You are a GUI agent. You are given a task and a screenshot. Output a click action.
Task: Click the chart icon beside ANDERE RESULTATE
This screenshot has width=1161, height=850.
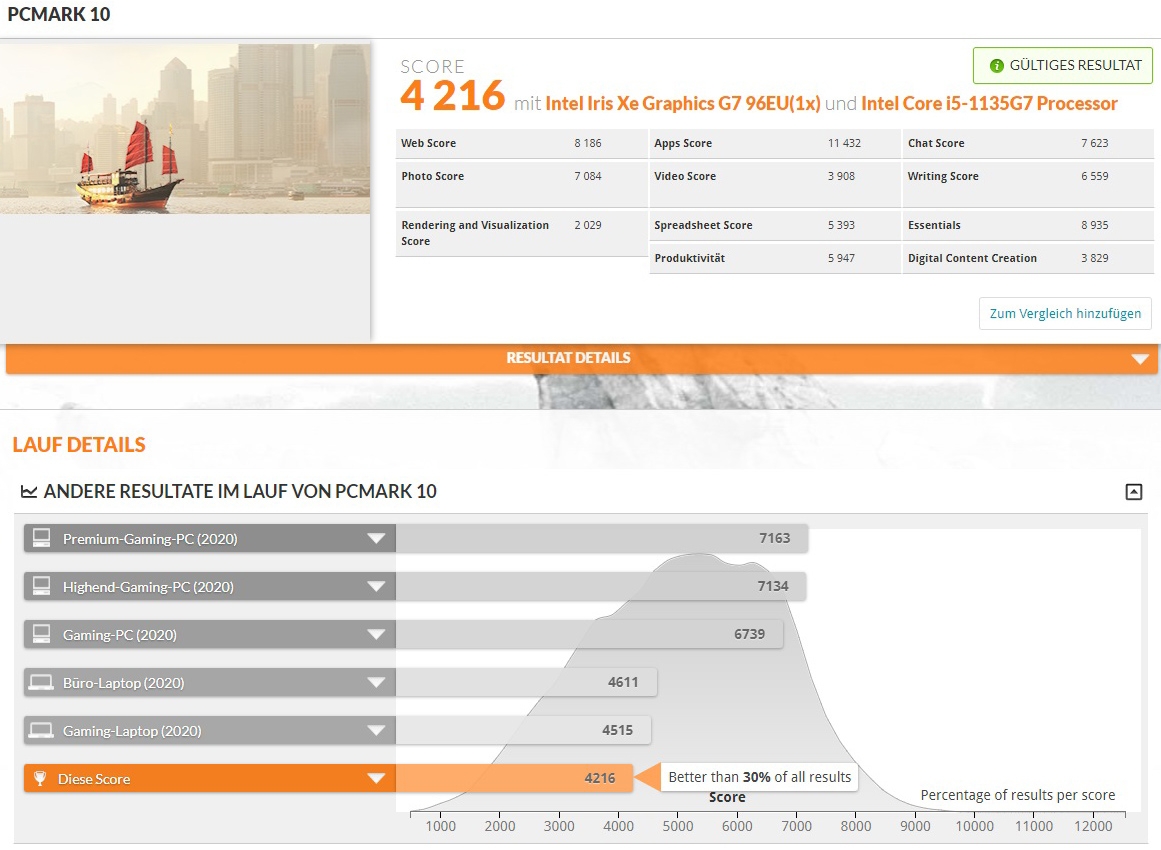[x=29, y=492]
